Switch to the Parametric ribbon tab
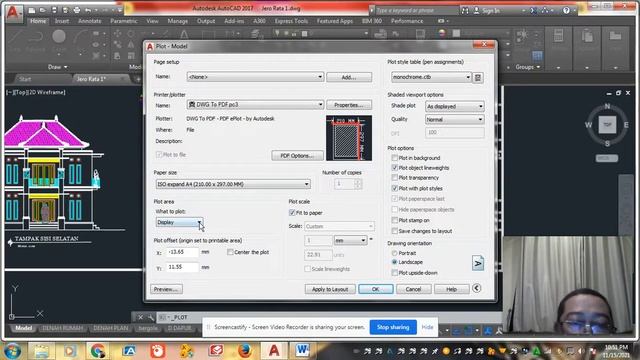Screen dimensions: 640x360 124,21
